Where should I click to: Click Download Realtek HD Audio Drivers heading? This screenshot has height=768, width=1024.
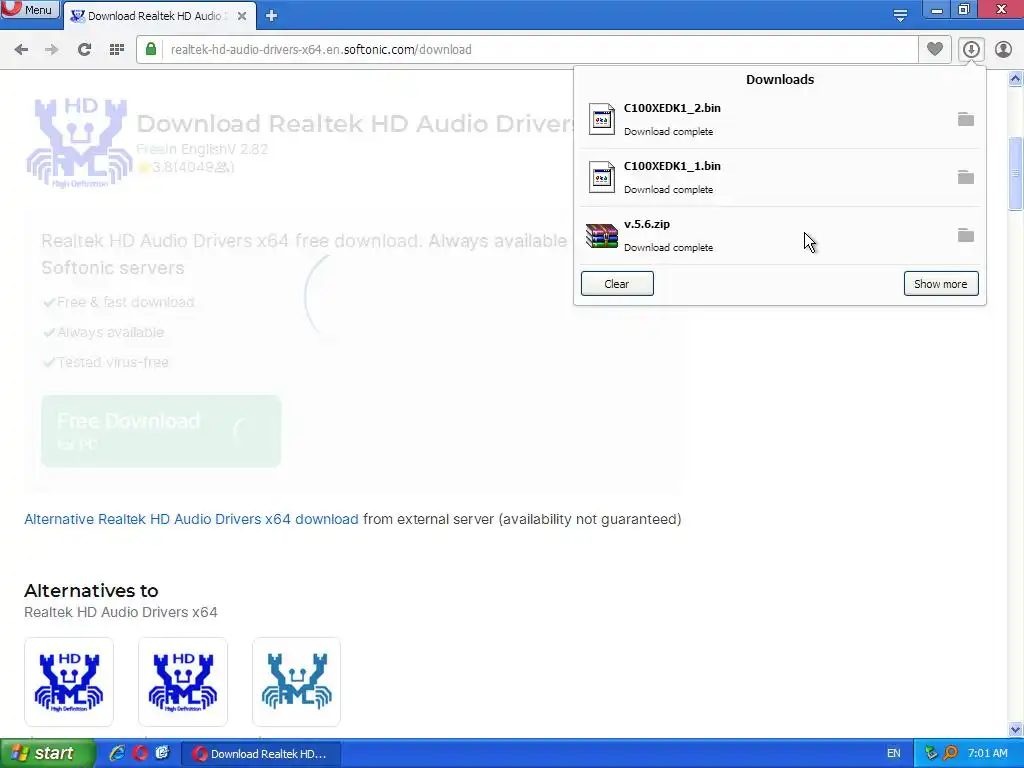[355, 123]
